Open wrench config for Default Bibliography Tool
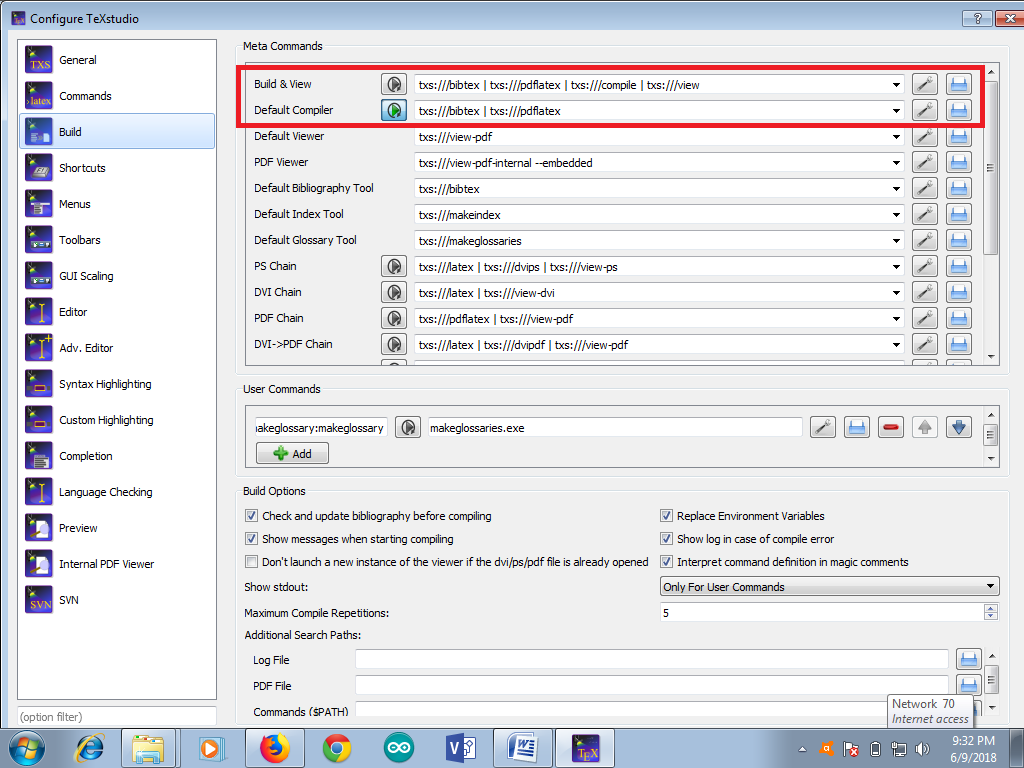 coord(925,189)
